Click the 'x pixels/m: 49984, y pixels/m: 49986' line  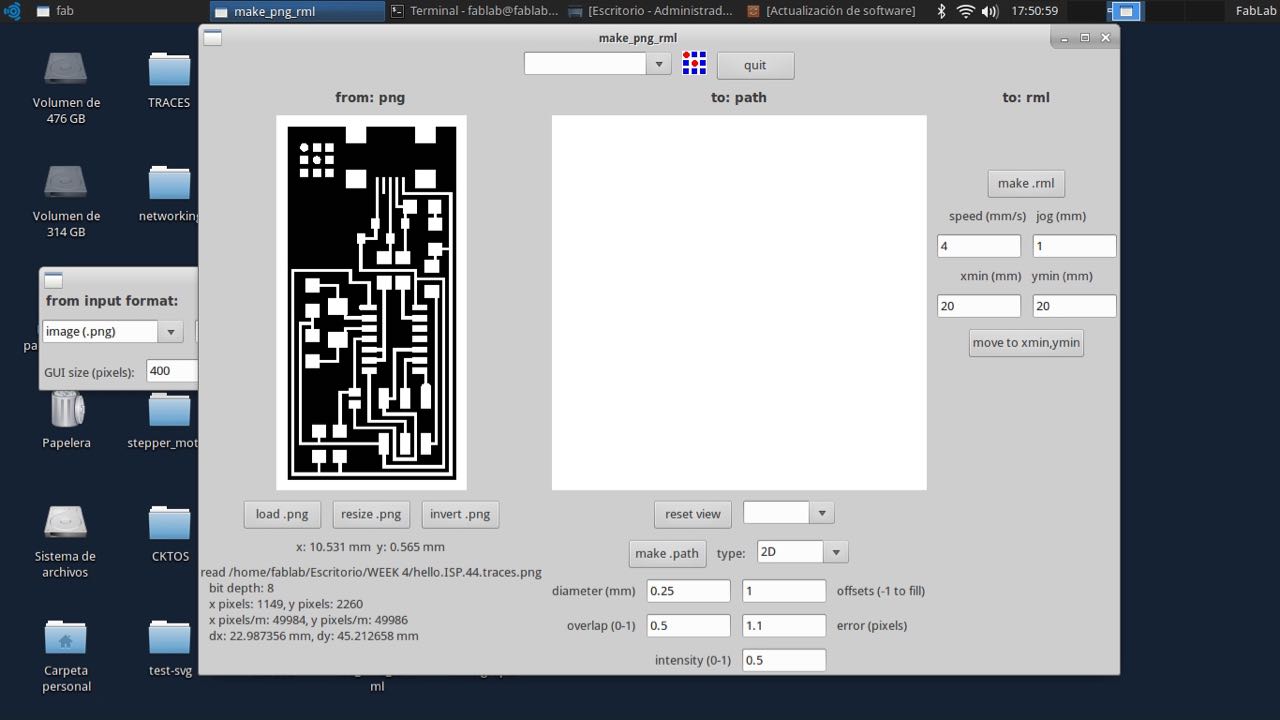pos(308,620)
